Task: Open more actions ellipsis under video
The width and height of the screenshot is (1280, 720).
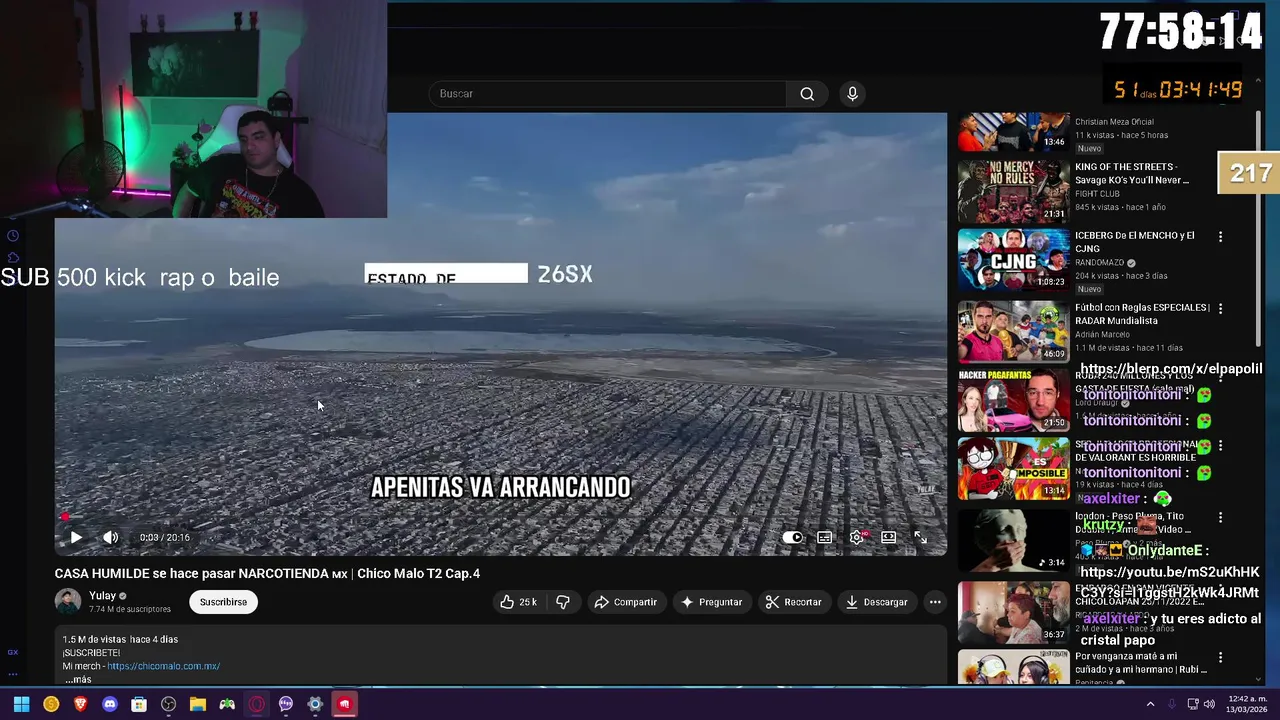Action: pos(935,602)
